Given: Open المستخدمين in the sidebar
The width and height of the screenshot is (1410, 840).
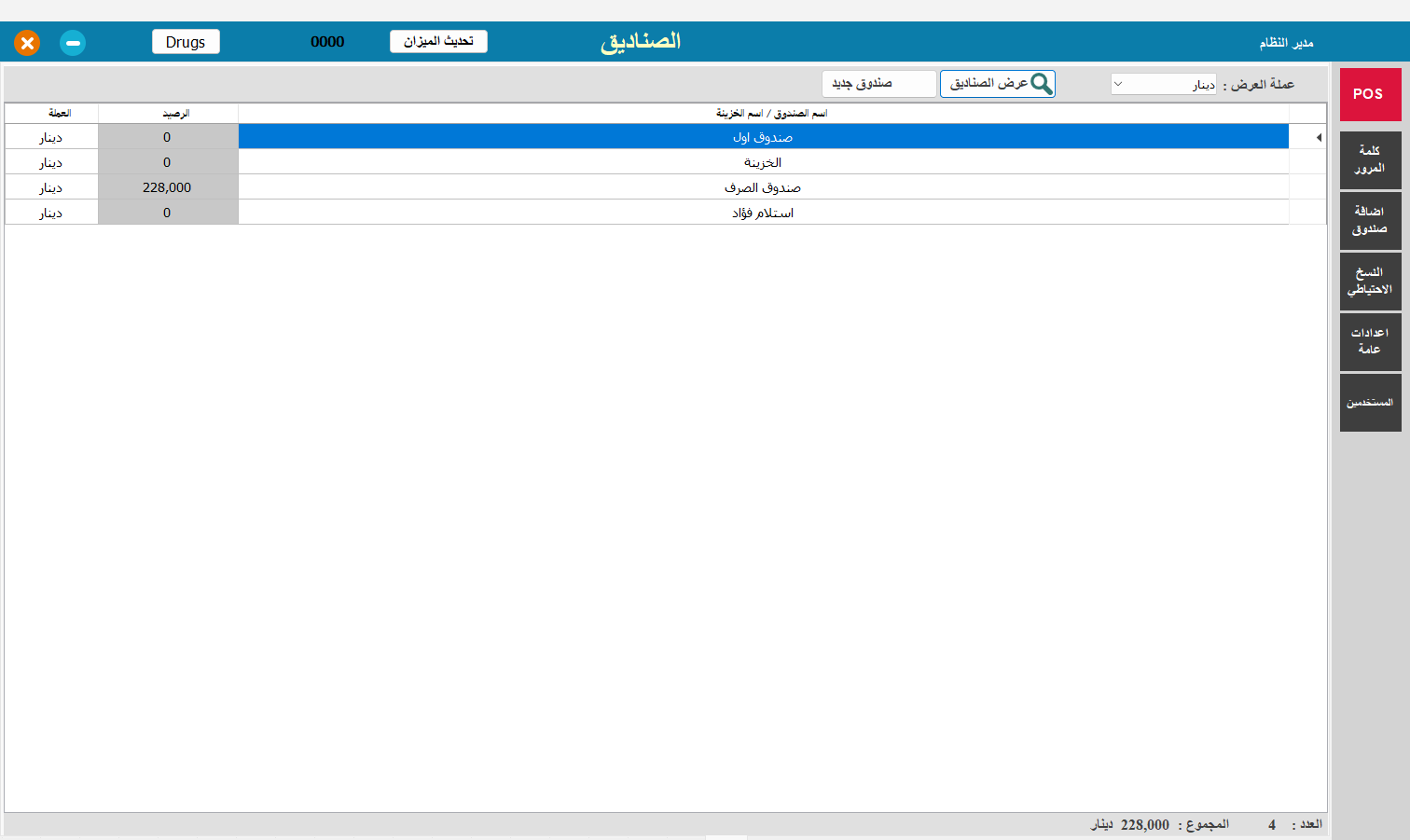Looking at the screenshot, I should point(1370,403).
